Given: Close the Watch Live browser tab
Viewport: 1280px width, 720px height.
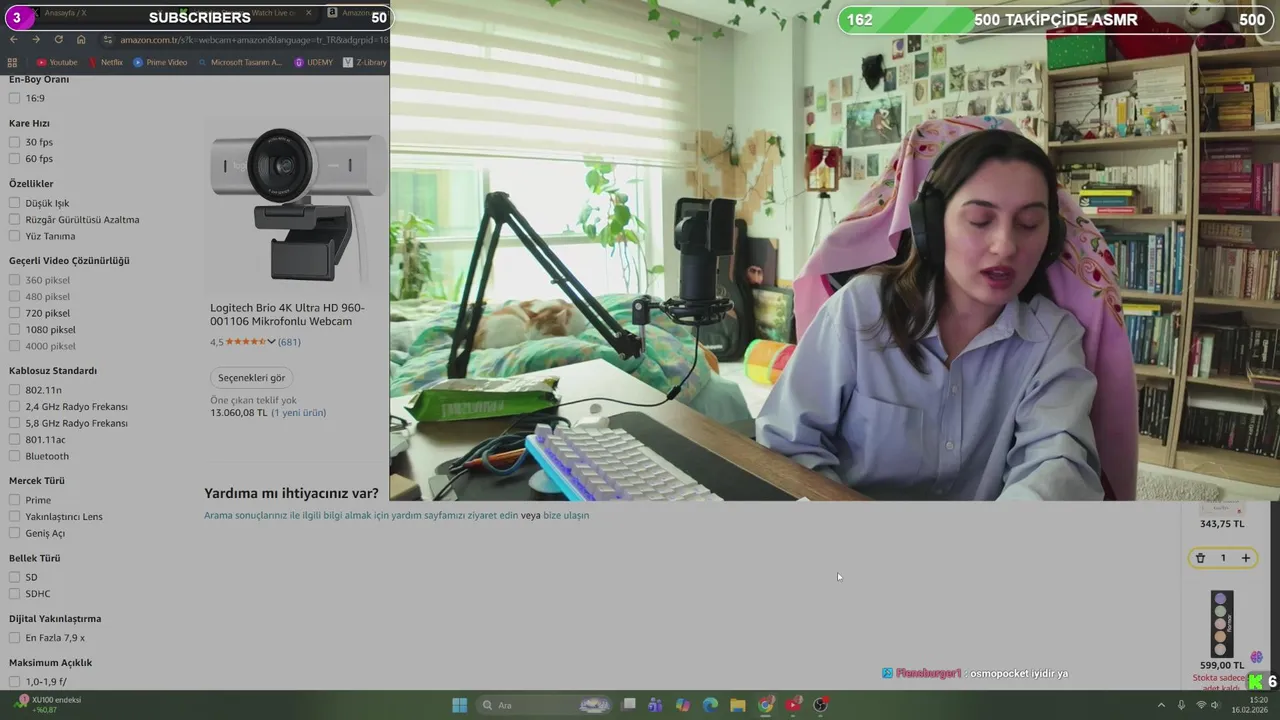Looking at the screenshot, I should pyautogui.click(x=308, y=13).
